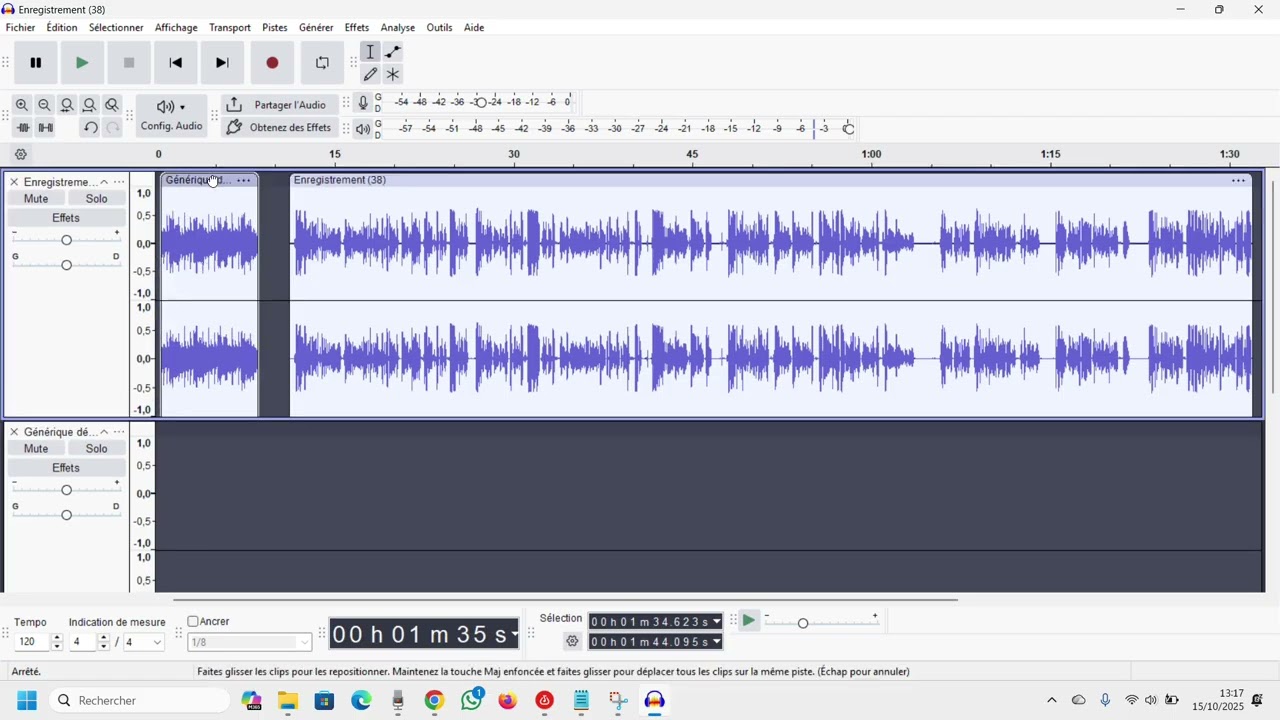The height and width of the screenshot is (720, 1280).
Task: Click the playback meter speaker icon
Action: (x=363, y=129)
